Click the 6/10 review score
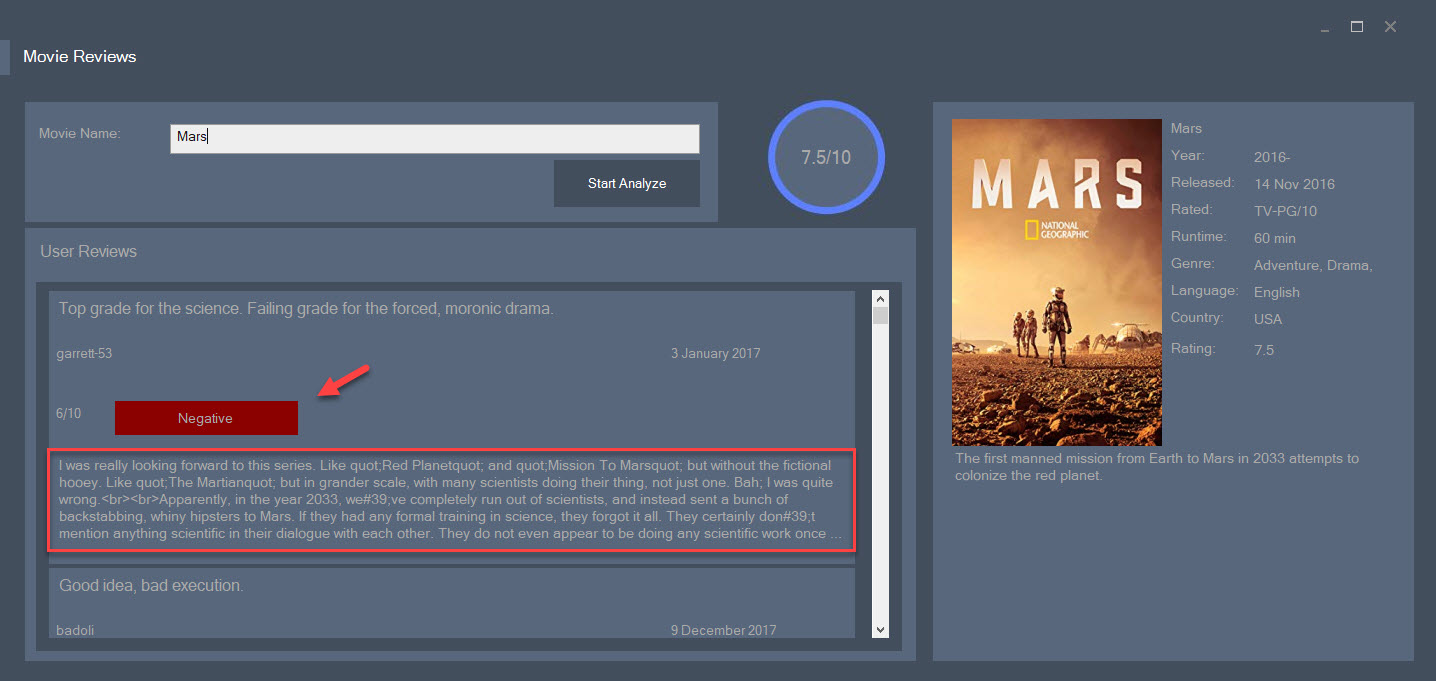Viewport: 1436px width, 681px height. click(x=69, y=413)
